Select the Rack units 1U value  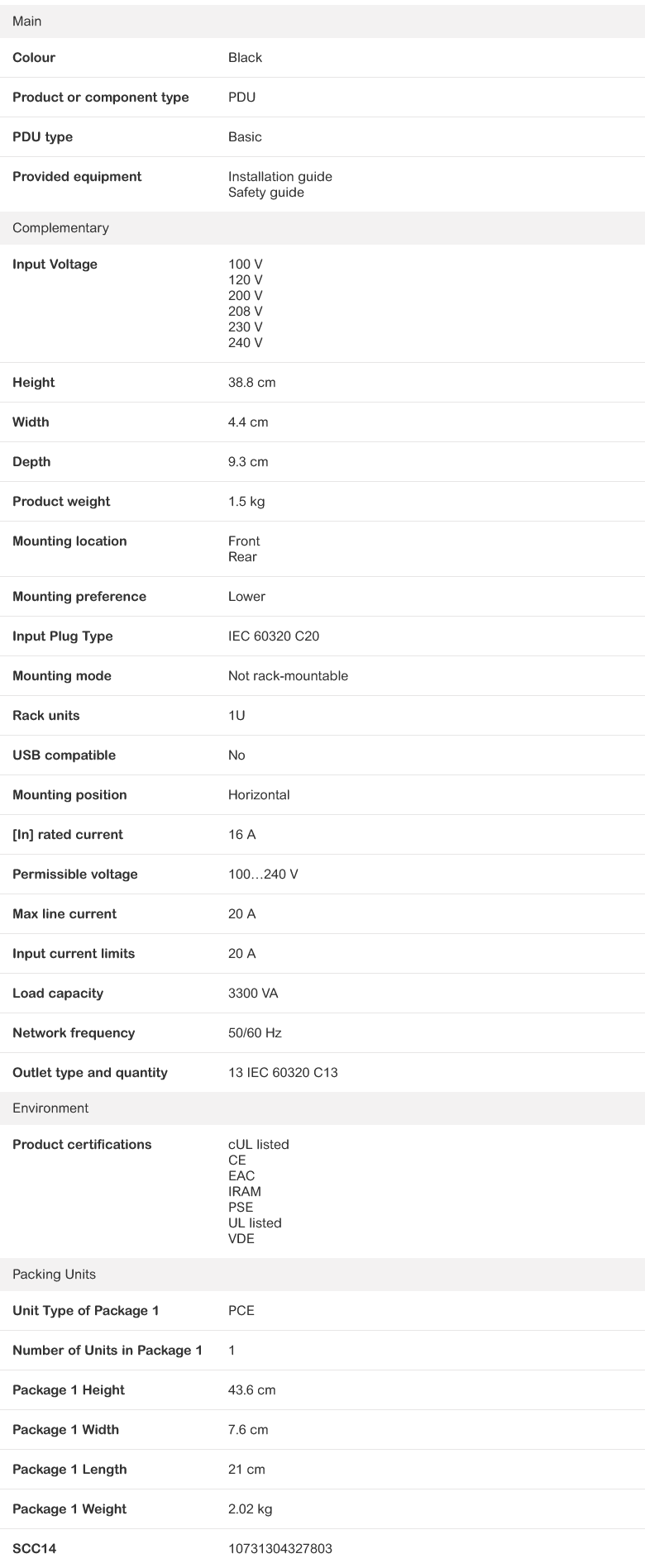tap(236, 716)
